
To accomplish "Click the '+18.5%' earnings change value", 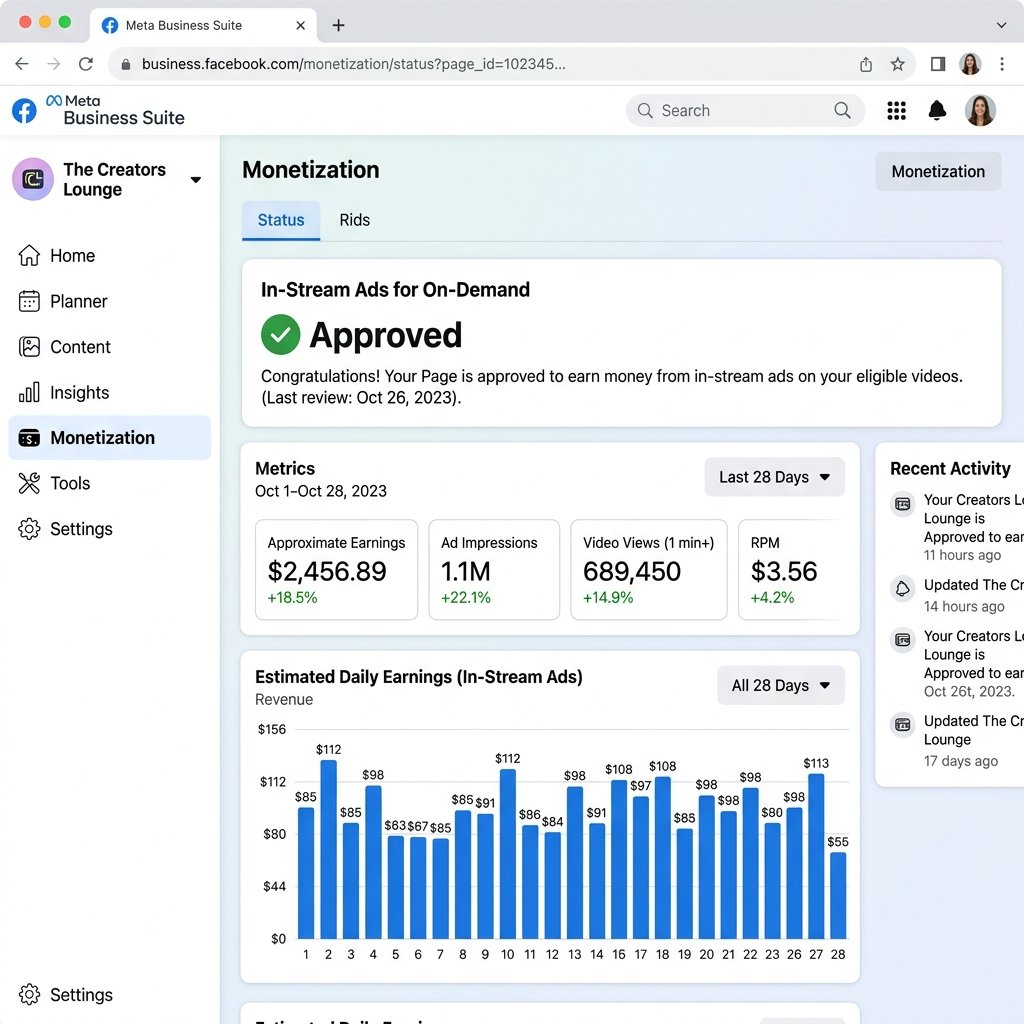I will point(292,598).
